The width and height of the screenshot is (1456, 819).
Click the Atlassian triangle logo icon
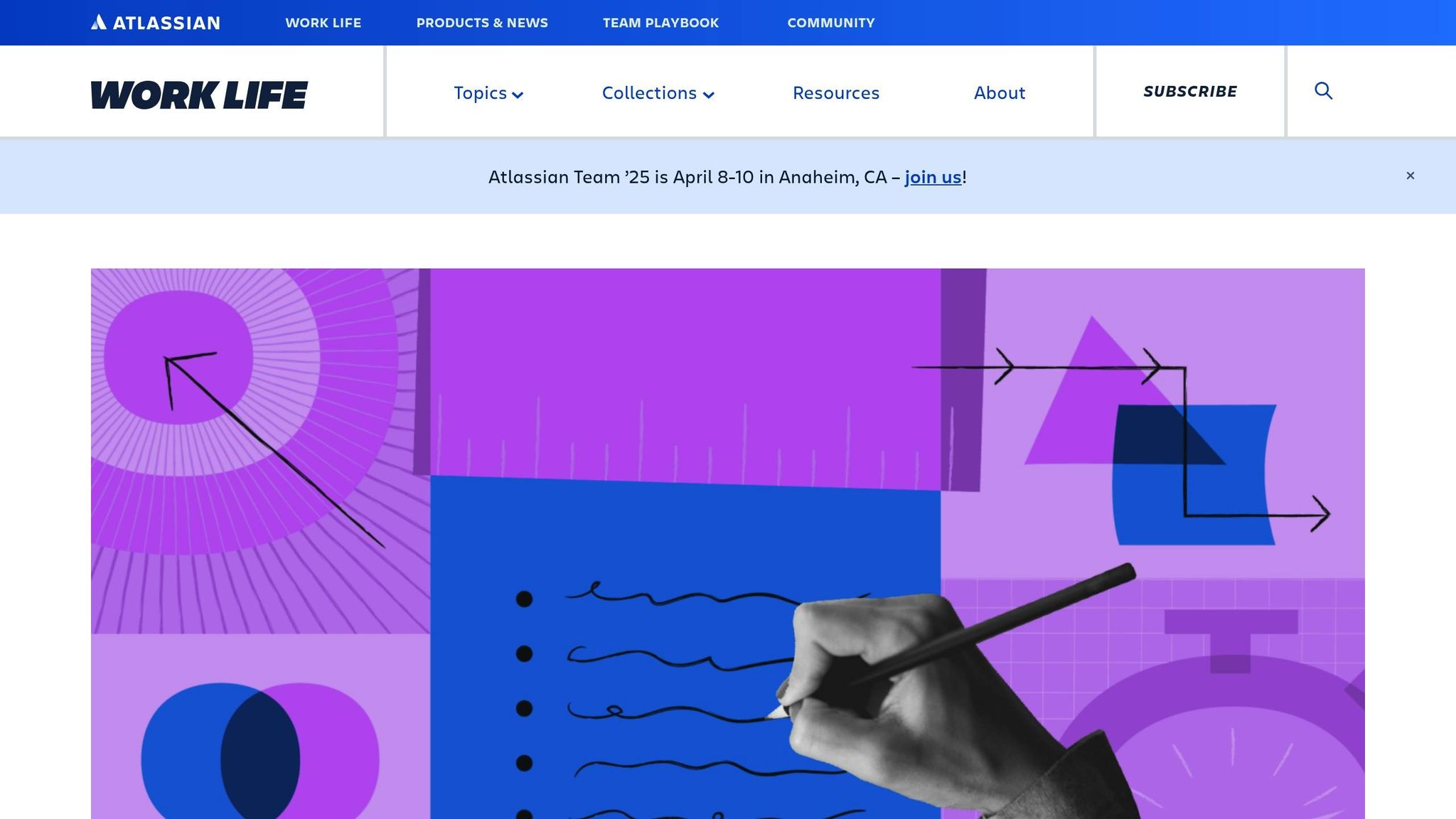pyautogui.click(x=99, y=22)
